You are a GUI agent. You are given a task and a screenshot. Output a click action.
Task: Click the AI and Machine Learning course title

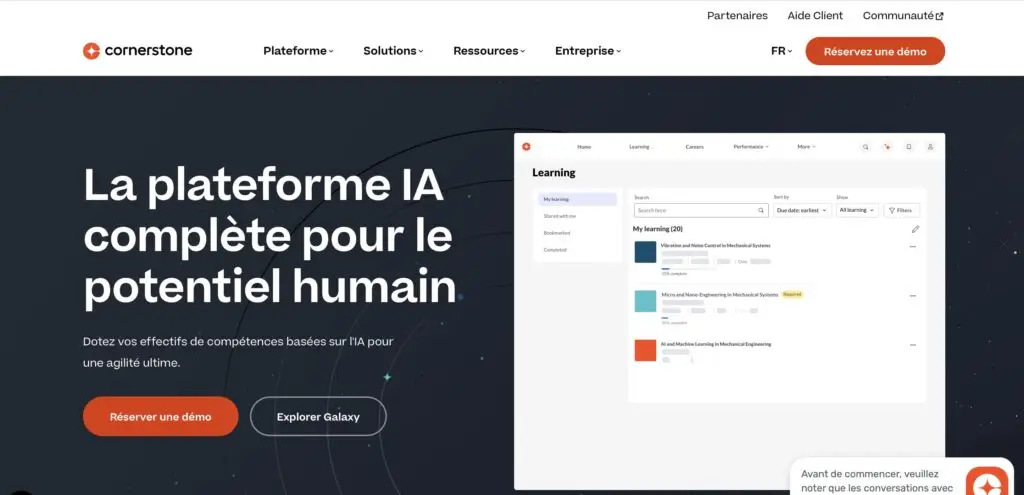pyautogui.click(x=716, y=344)
